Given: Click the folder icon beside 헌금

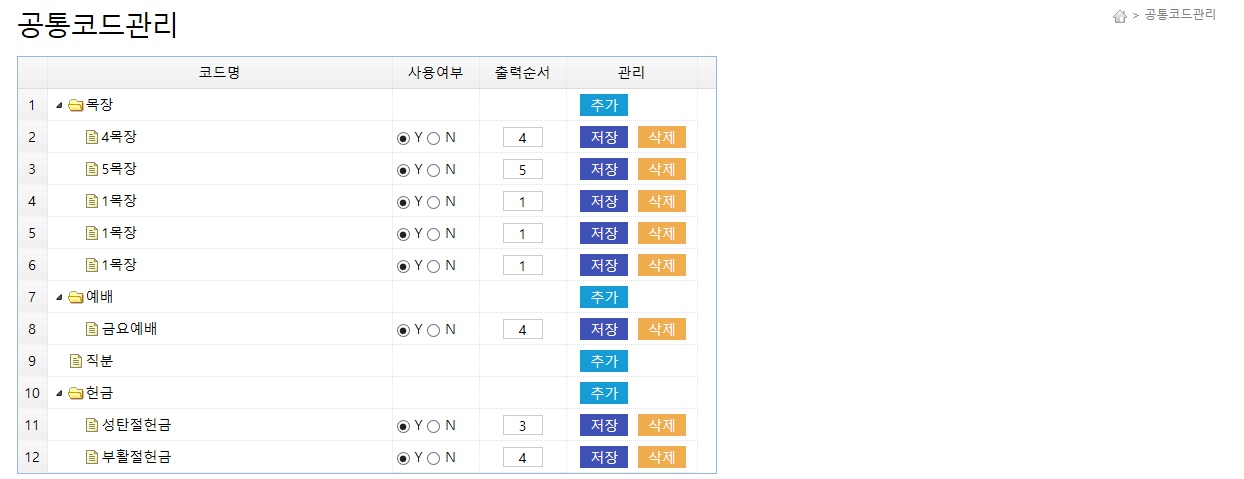Looking at the screenshot, I should point(75,394).
